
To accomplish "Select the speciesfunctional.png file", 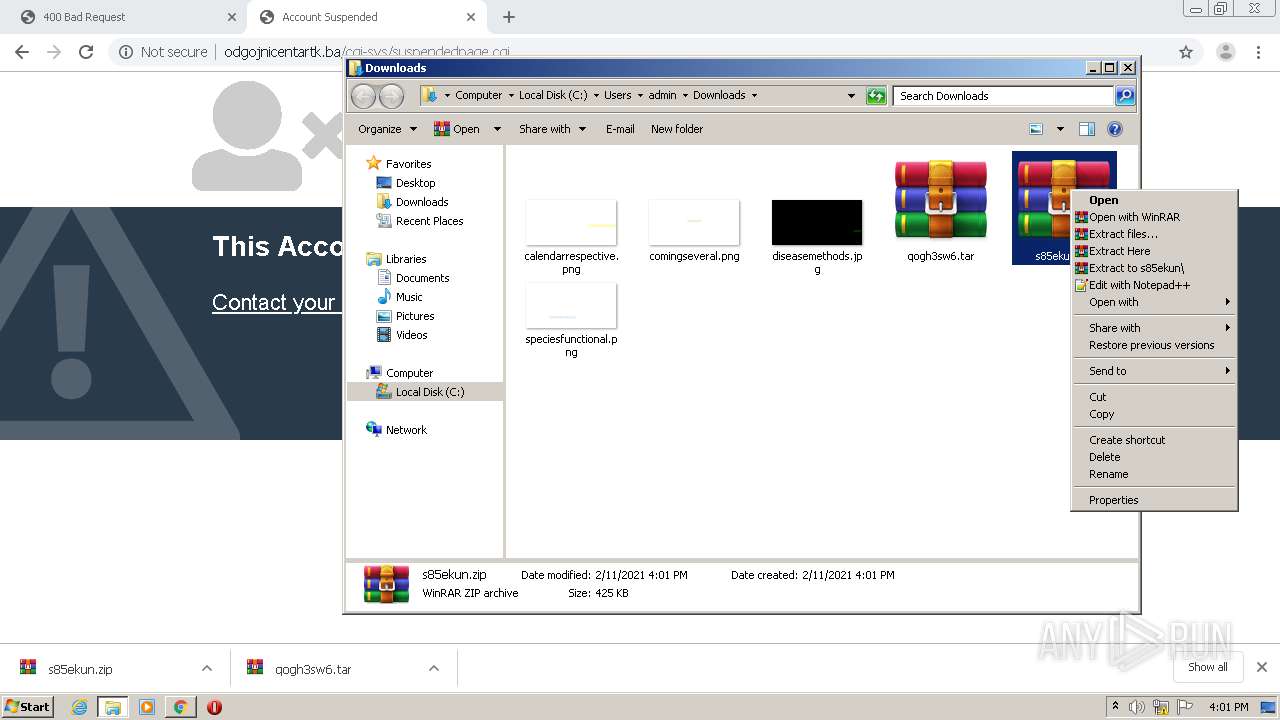I will 571,320.
